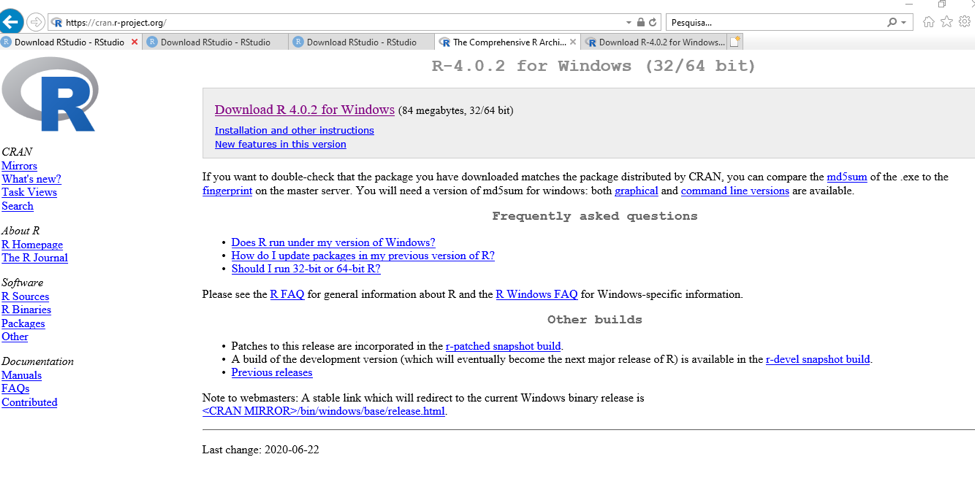Open Mirrors in sidebar
Viewport: 975px width, 479px height.
tap(19, 165)
